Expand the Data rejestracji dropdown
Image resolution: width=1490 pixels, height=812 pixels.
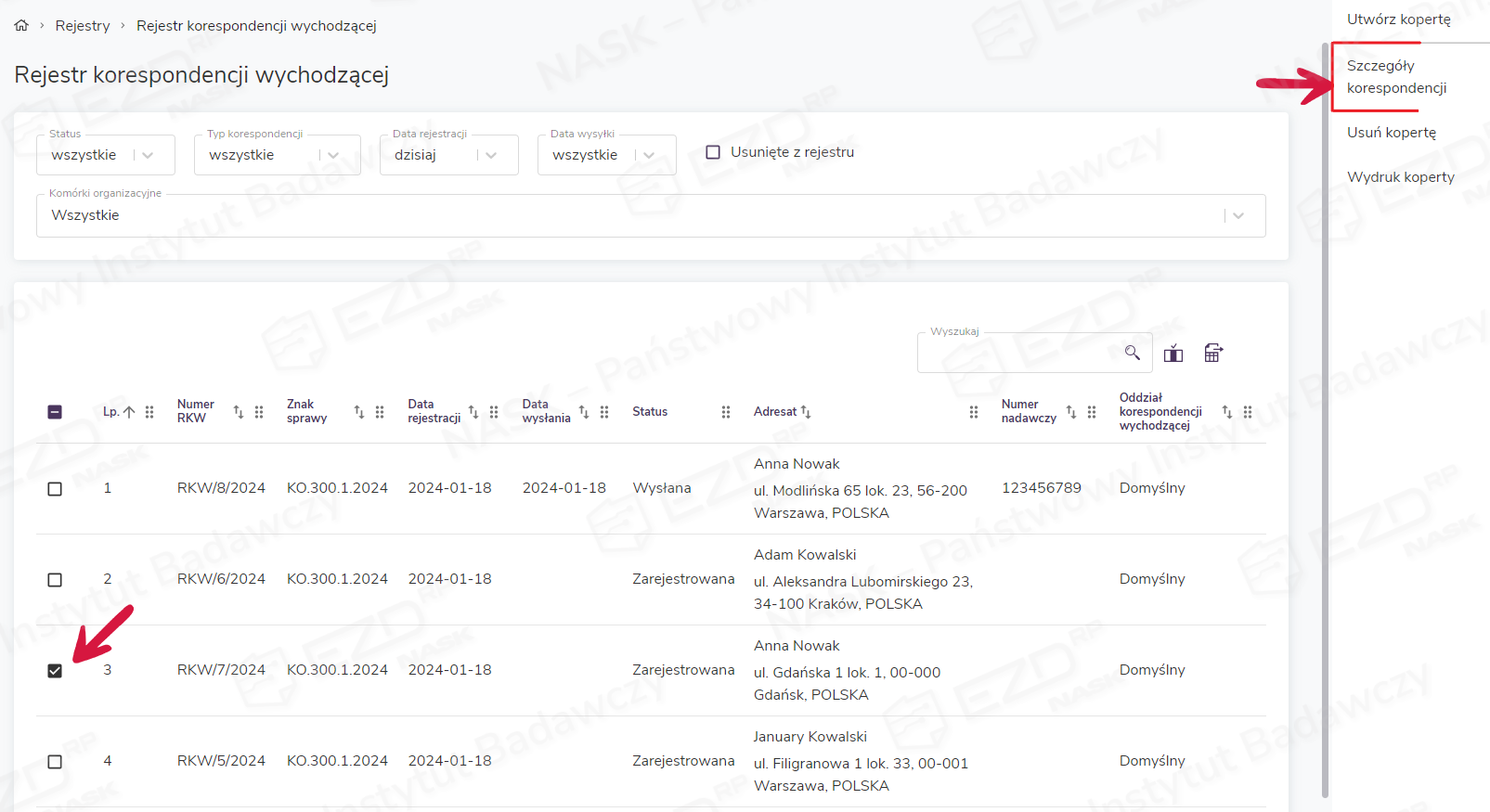pyautogui.click(x=448, y=155)
